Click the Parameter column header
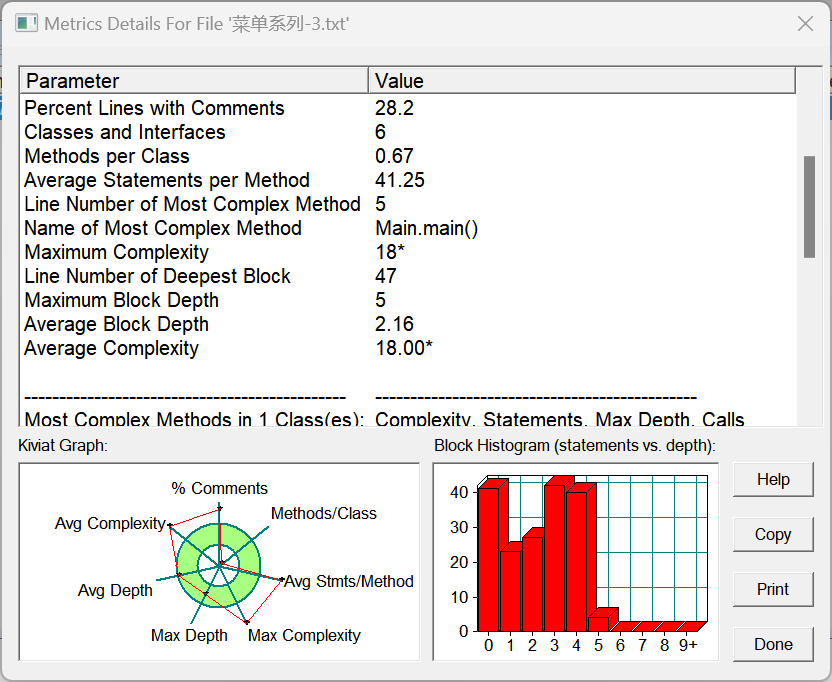This screenshot has height=682, width=832. [x=194, y=81]
